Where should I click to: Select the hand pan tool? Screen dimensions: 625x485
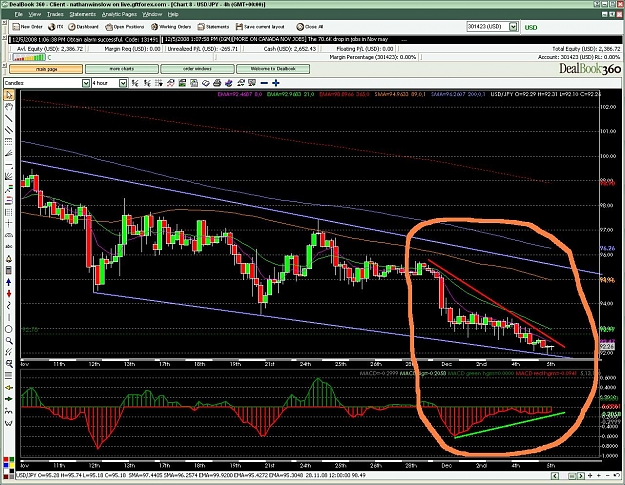[9, 106]
